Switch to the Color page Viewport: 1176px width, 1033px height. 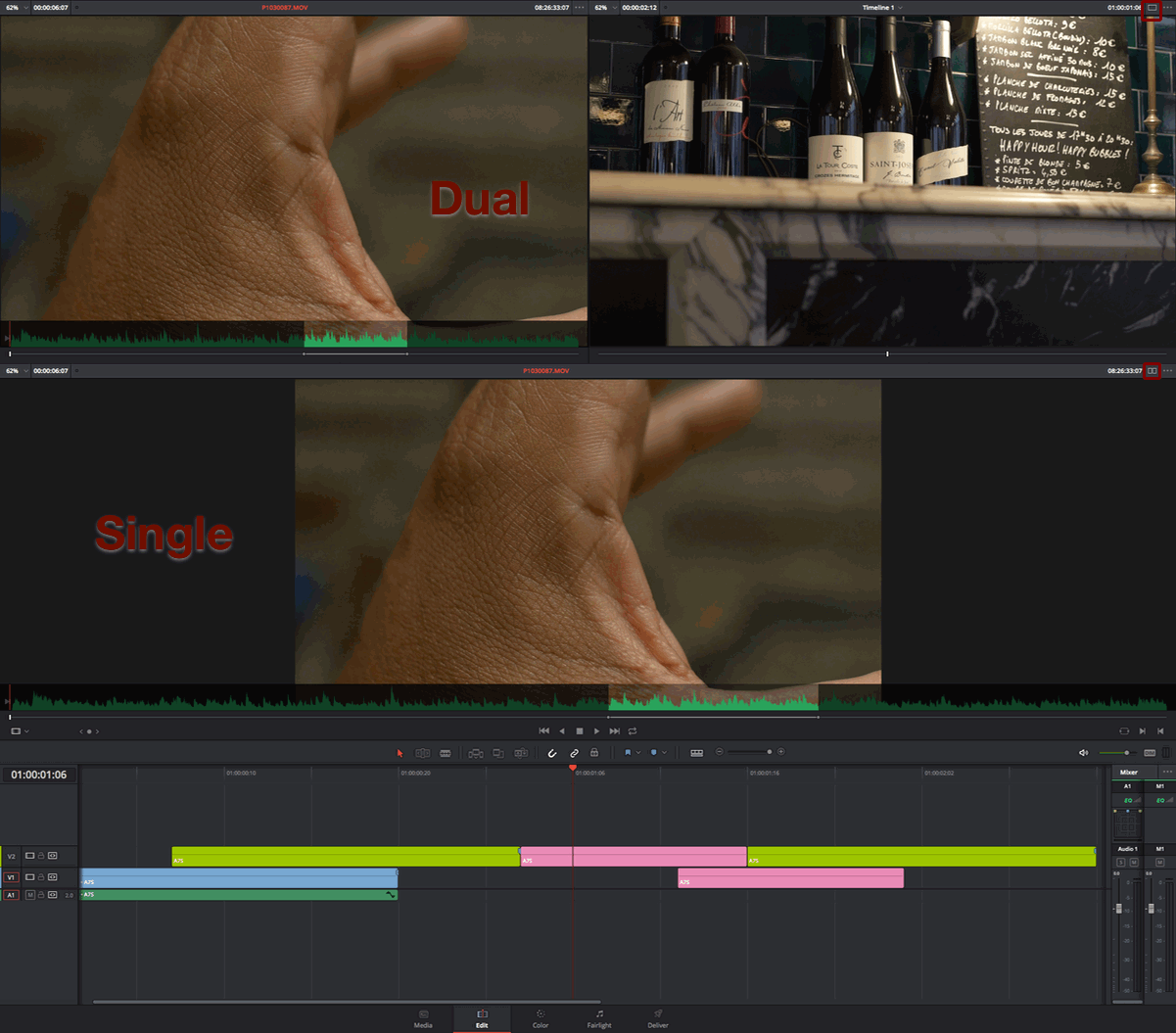click(x=541, y=1018)
